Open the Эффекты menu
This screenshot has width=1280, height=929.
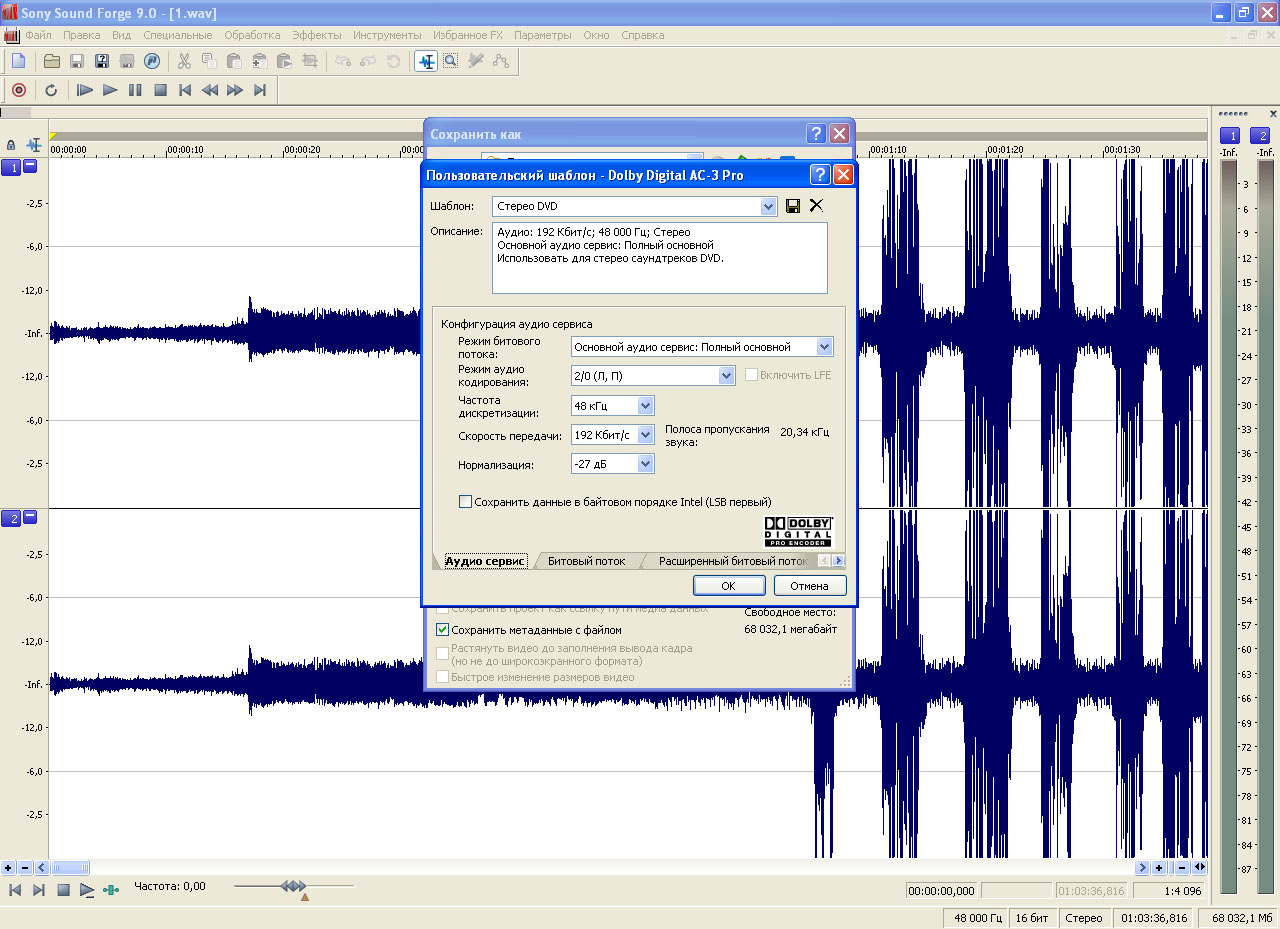(317, 35)
